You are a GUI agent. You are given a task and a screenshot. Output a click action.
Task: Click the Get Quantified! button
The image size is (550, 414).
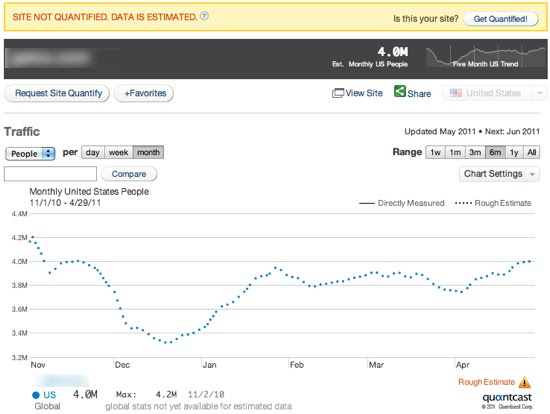click(501, 19)
